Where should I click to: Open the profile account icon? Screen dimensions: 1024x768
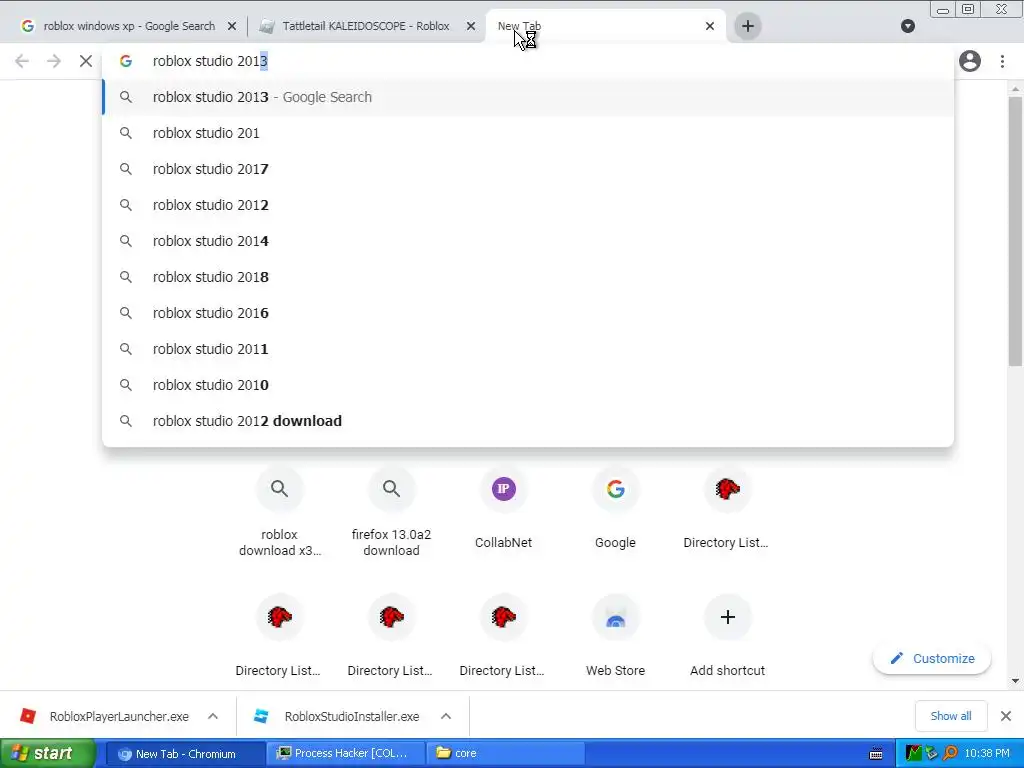[x=970, y=61]
